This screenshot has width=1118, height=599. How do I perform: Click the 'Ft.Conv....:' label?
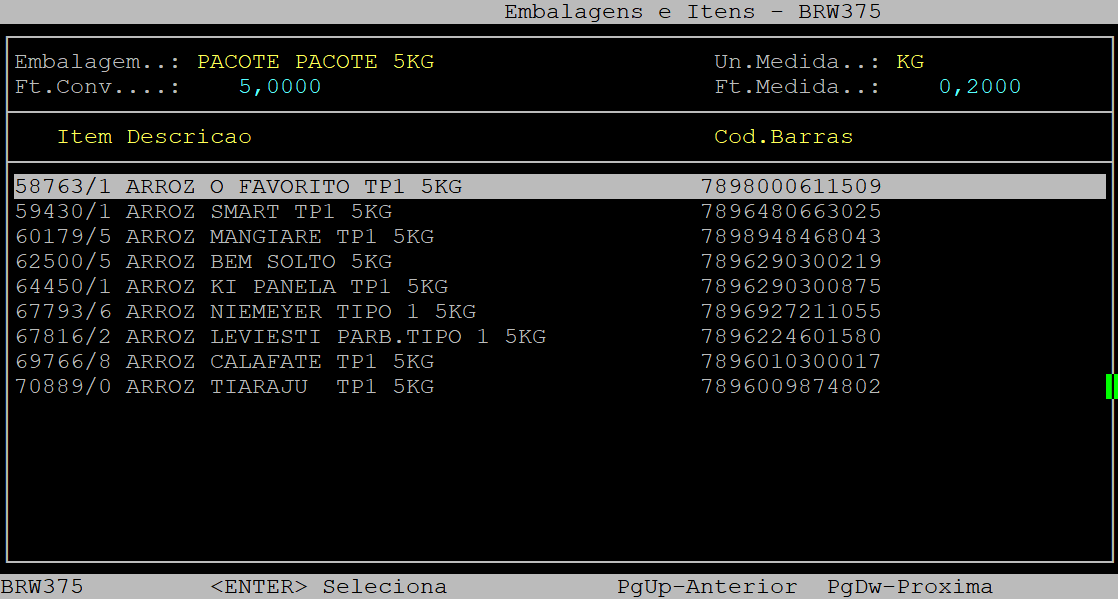point(97,87)
